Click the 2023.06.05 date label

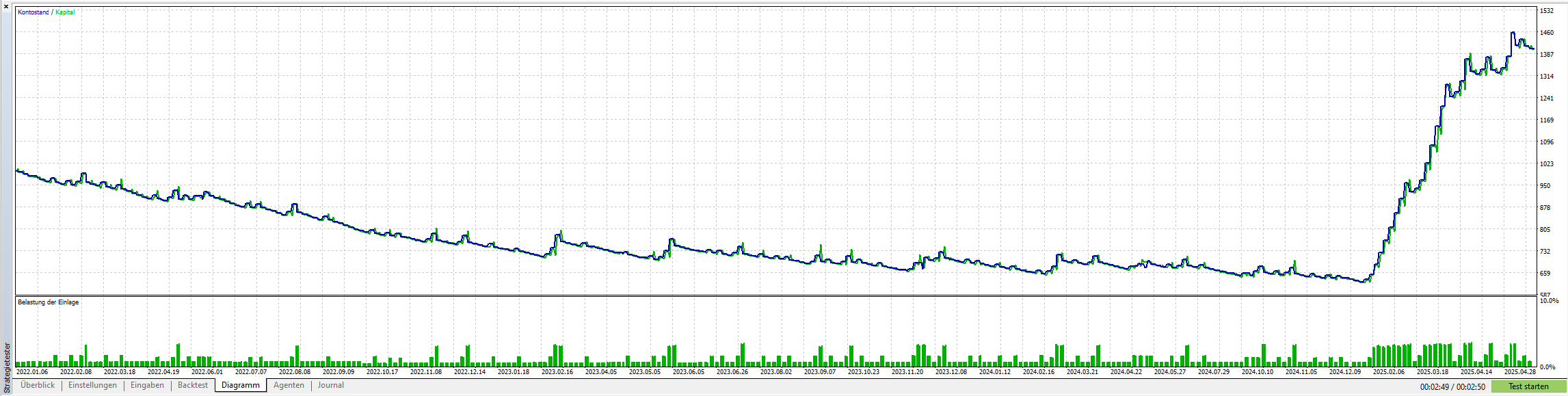click(689, 372)
